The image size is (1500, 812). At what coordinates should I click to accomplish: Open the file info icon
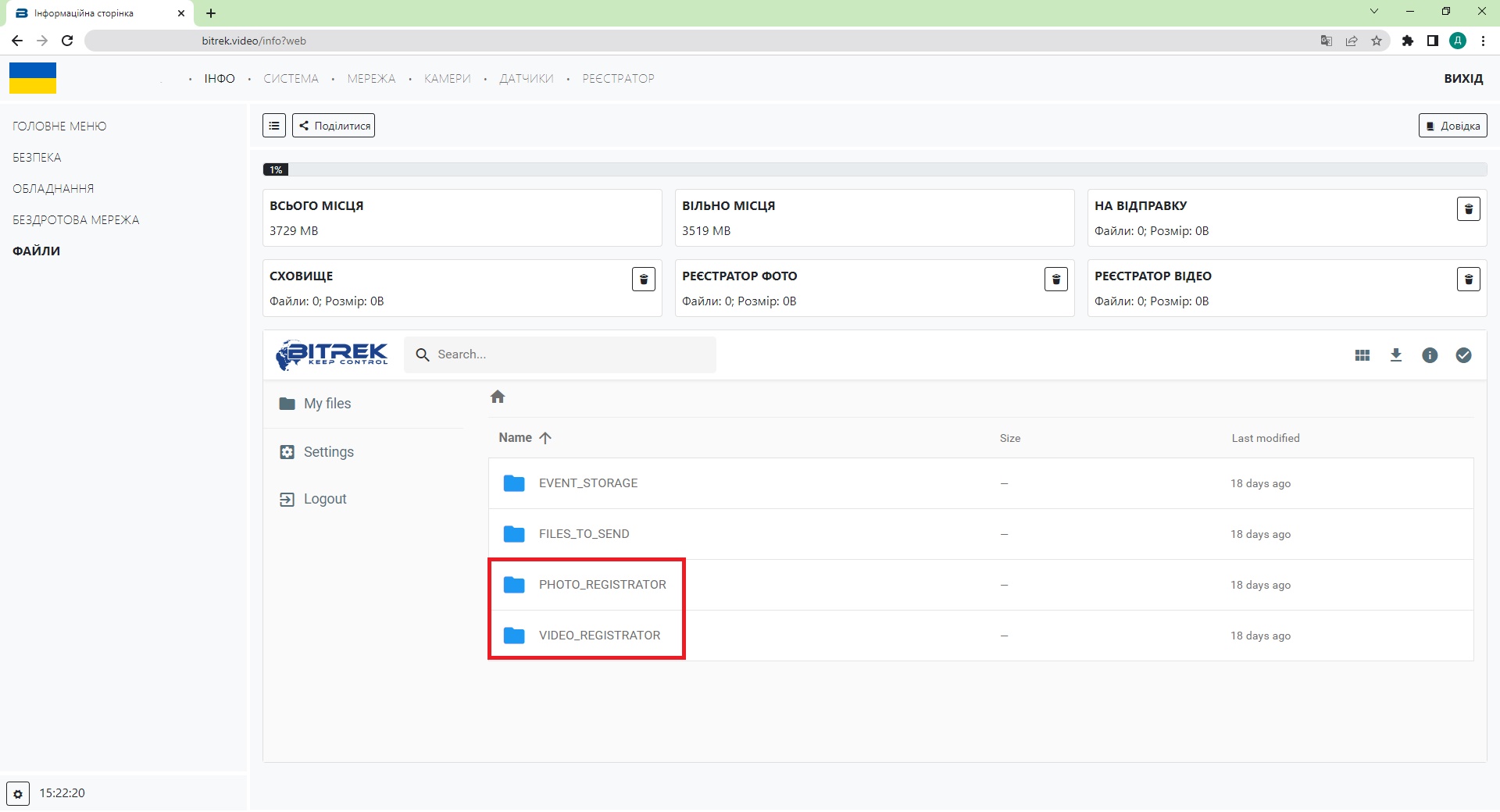[1429, 355]
